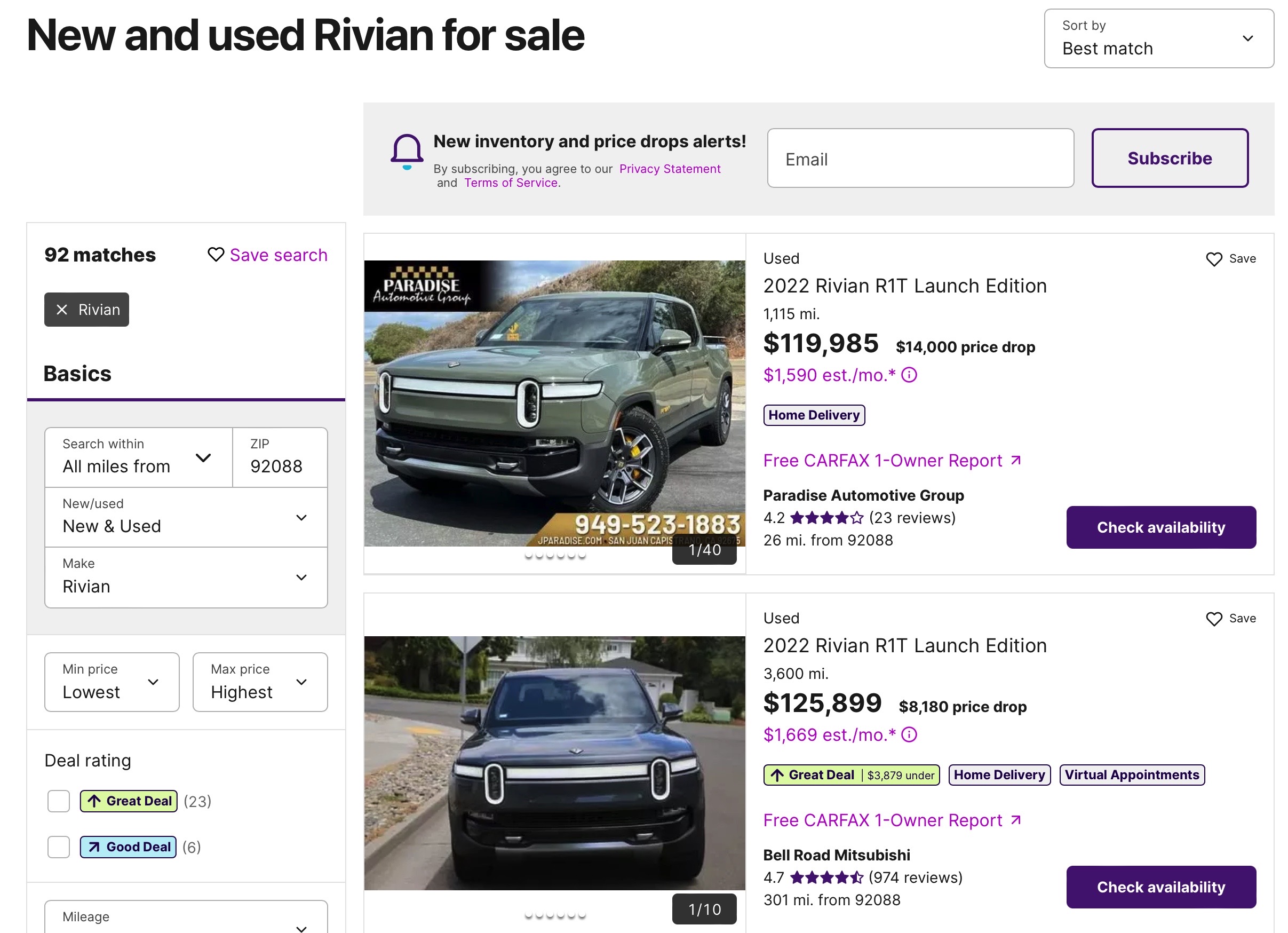Open the CARFAX report for the 1,115 mi. listing
This screenshot has width=1288, height=933.
(892, 460)
